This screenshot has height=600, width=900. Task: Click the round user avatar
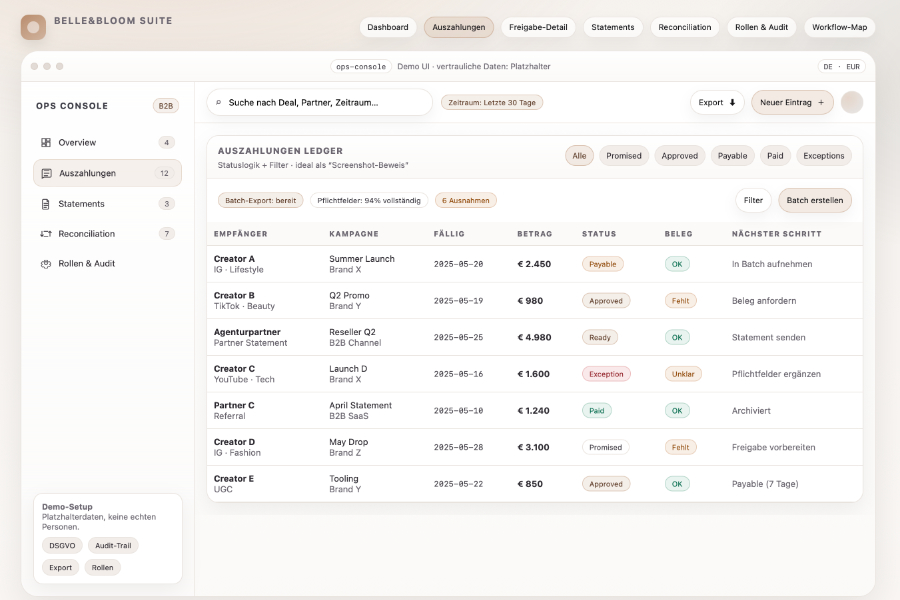tap(852, 102)
